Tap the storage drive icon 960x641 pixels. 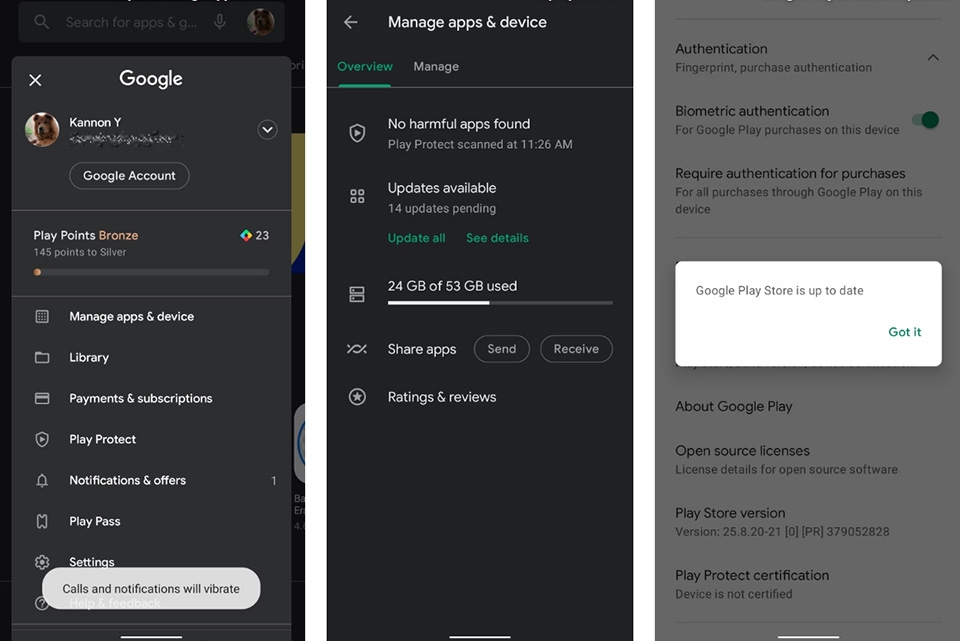(357, 294)
